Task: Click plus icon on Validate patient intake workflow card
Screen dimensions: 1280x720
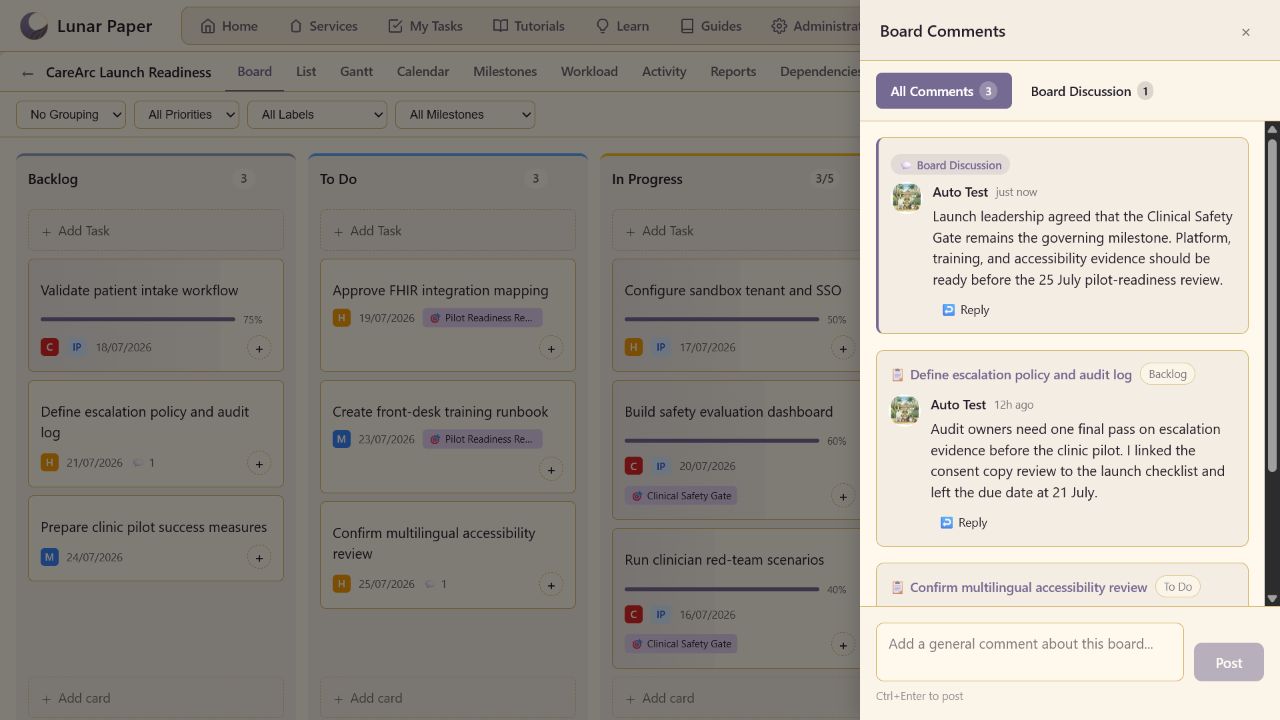Action: point(259,348)
